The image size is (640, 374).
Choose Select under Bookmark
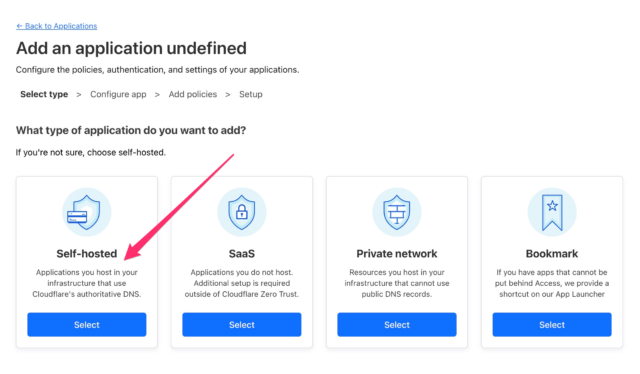[x=552, y=325]
